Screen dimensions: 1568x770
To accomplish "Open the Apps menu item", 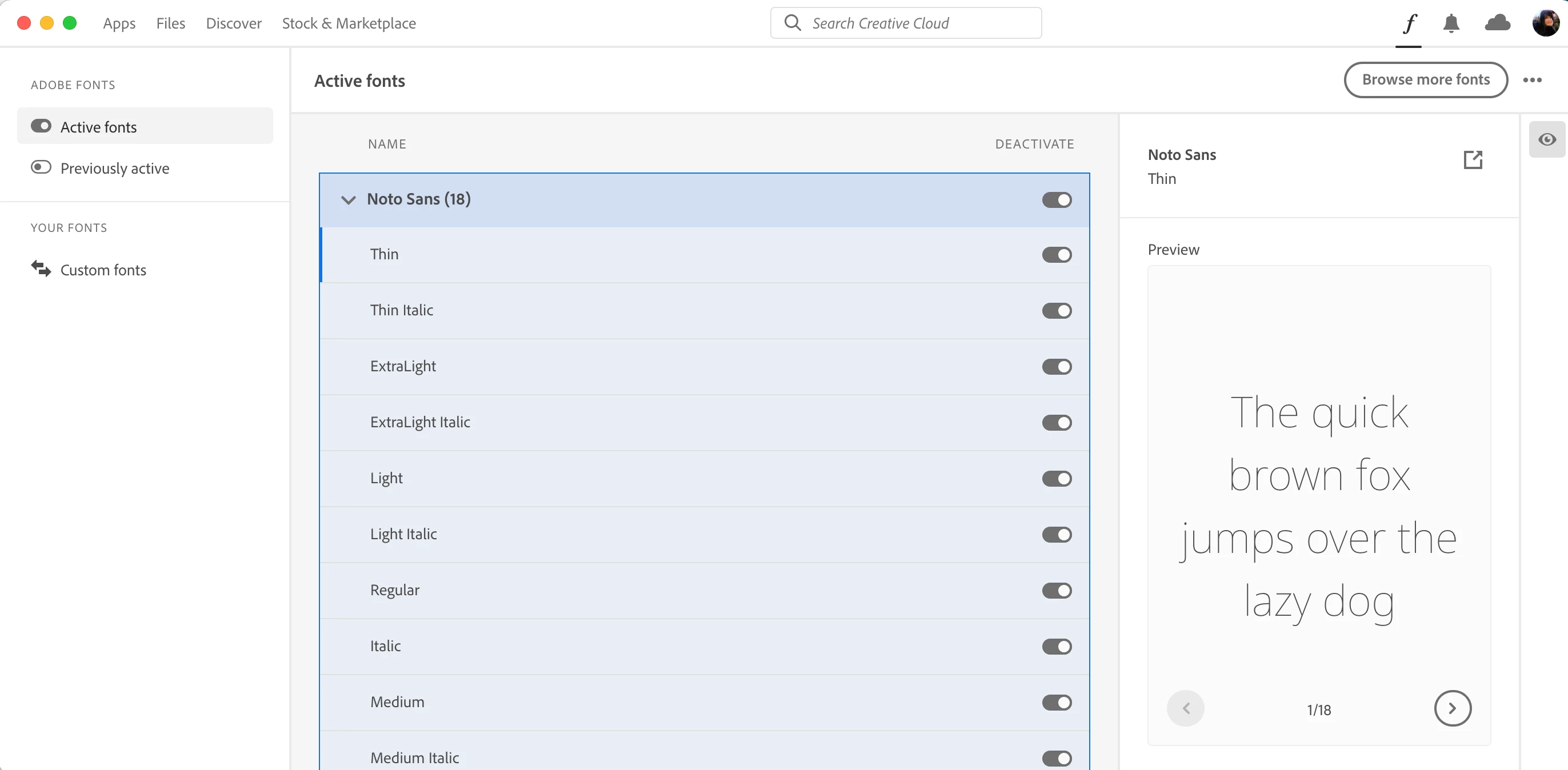I will tap(119, 24).
